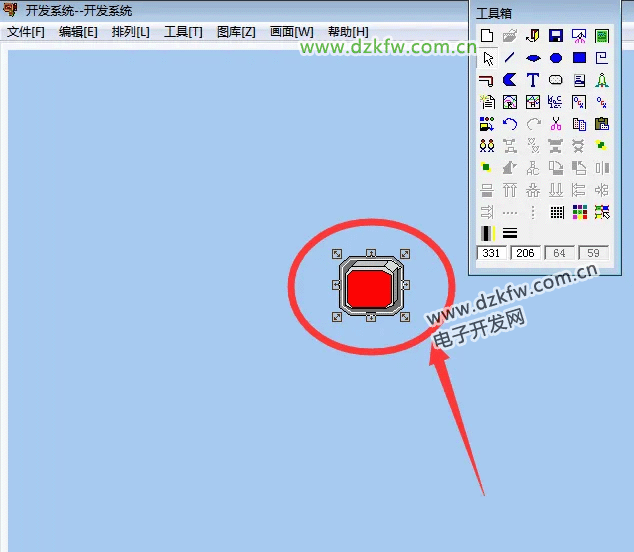Select the blue circle drawing tool

tap(556, 58)
